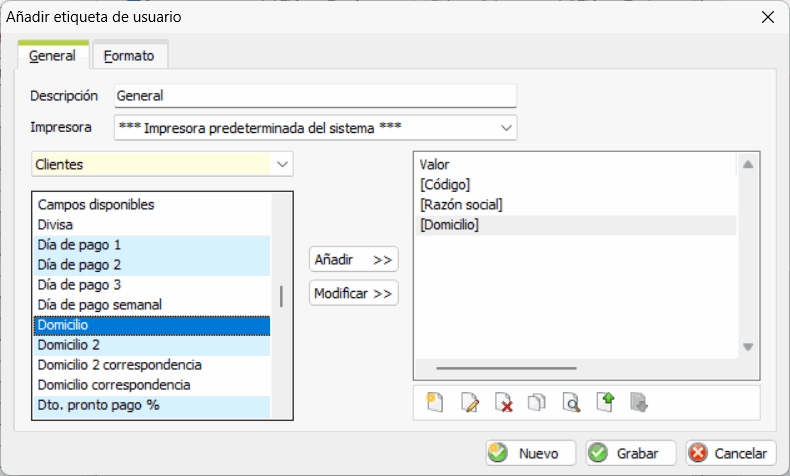Open the Impresora printer dropdown
Screen dimensions: 790x476
(x=506, y=128)
